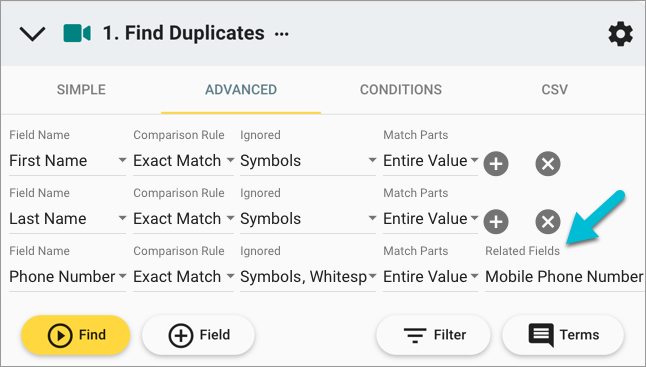Screen dimensions: 646x367
Task: Click the Terms button
Action: (x=563, y=335)
